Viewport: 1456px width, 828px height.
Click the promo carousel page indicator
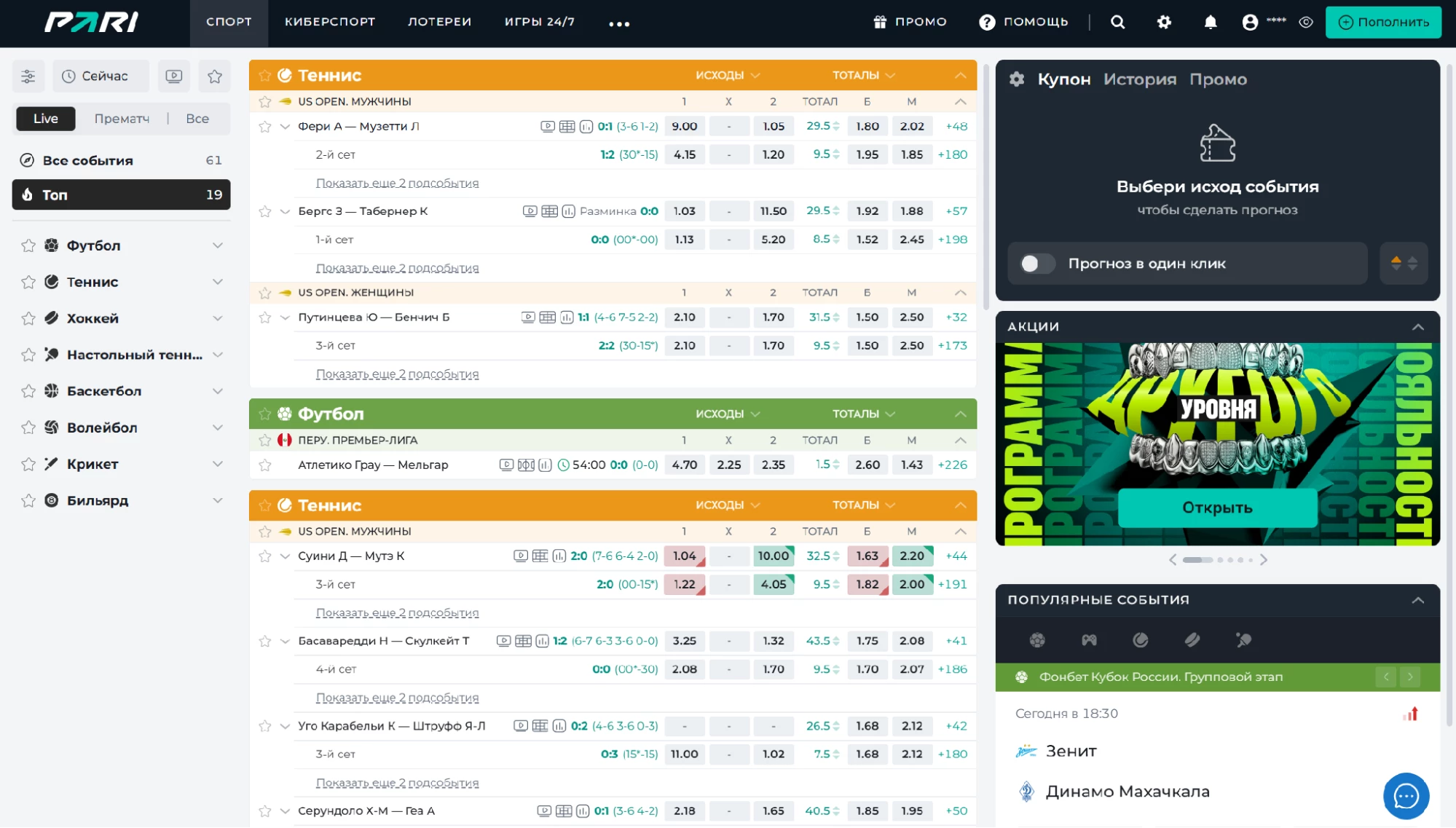pos(1217,560)
